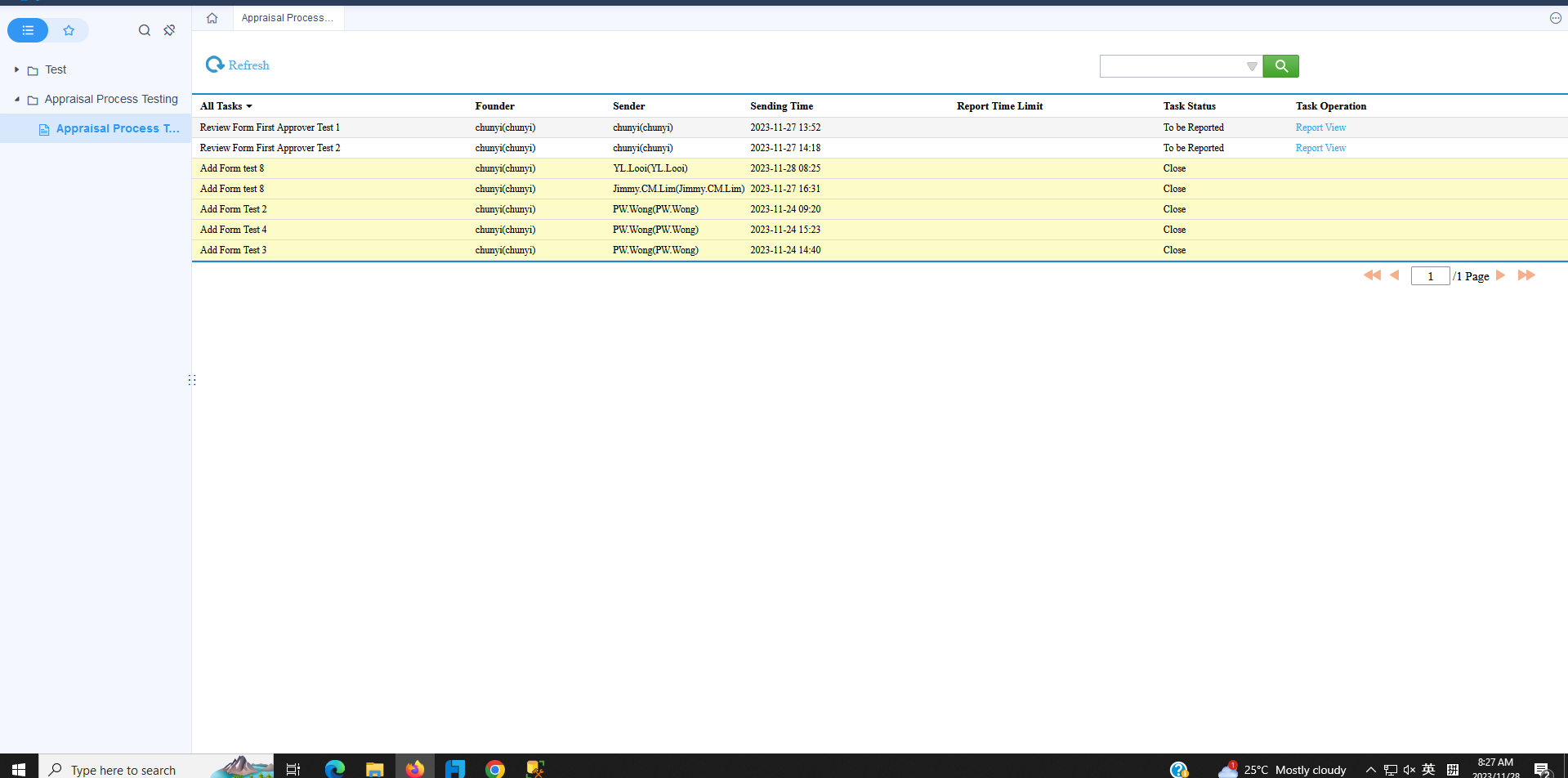Open the help question mark tray icon
This screenshot has height=778, width=1568.
coord(1179,769)
